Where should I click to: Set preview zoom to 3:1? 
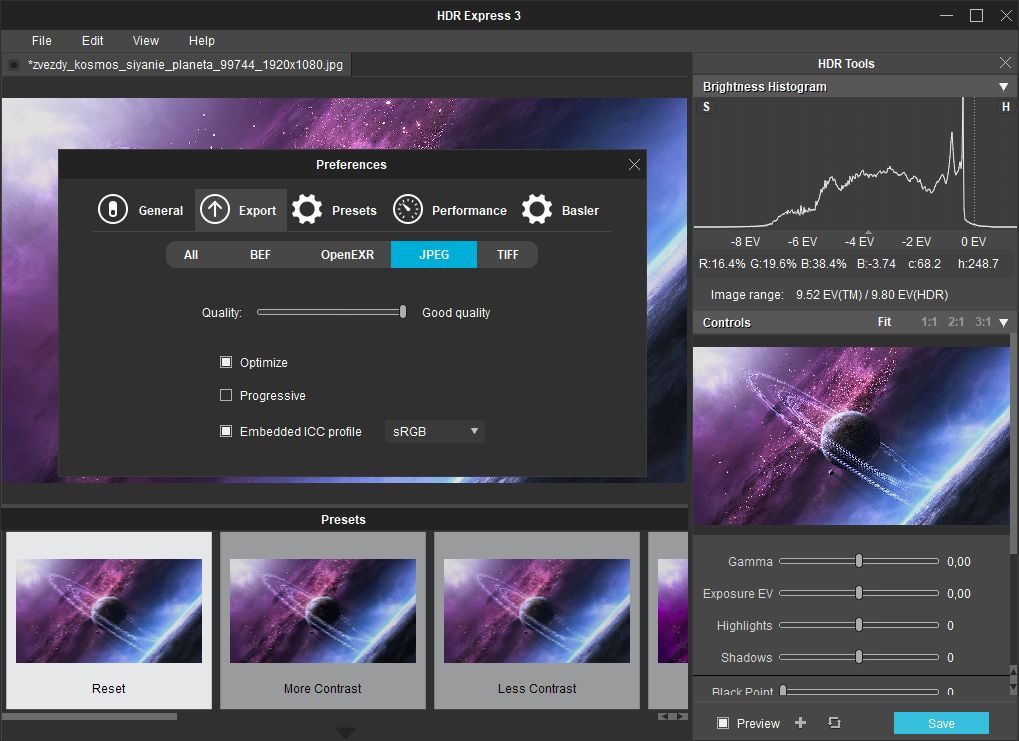click(x=983, y=322)
